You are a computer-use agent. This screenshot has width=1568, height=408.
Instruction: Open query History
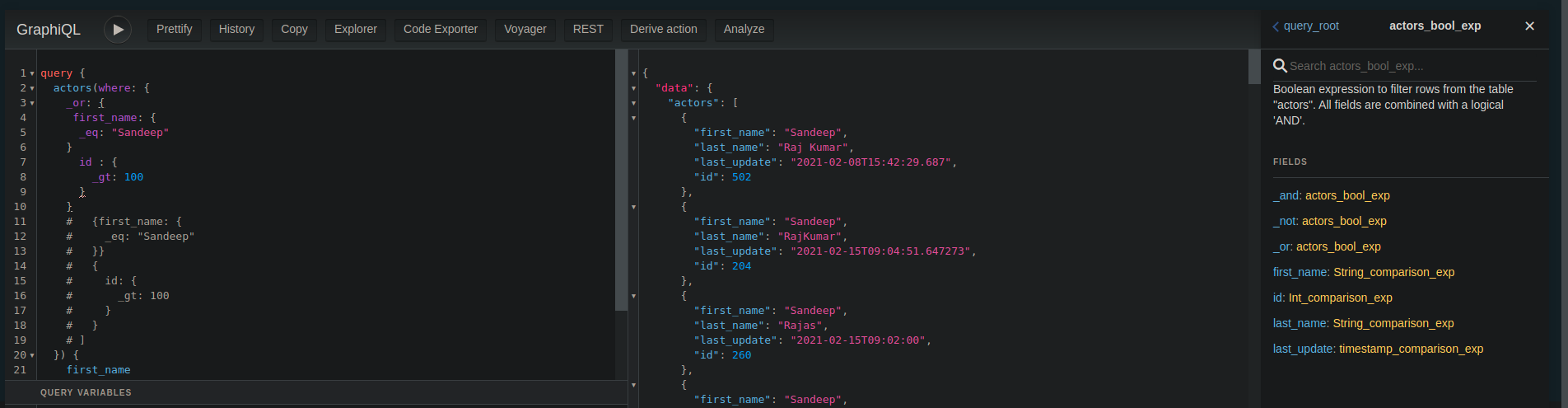point(236,29)
